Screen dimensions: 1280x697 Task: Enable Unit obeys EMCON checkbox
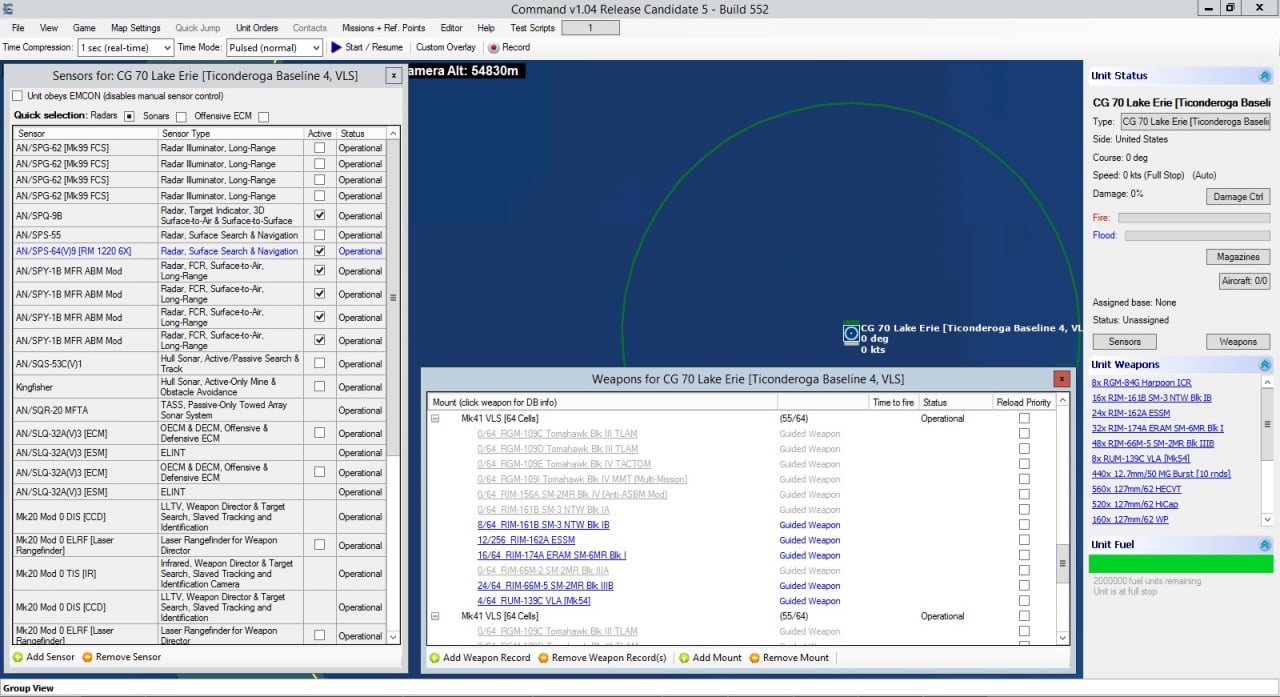coord(18,96)
